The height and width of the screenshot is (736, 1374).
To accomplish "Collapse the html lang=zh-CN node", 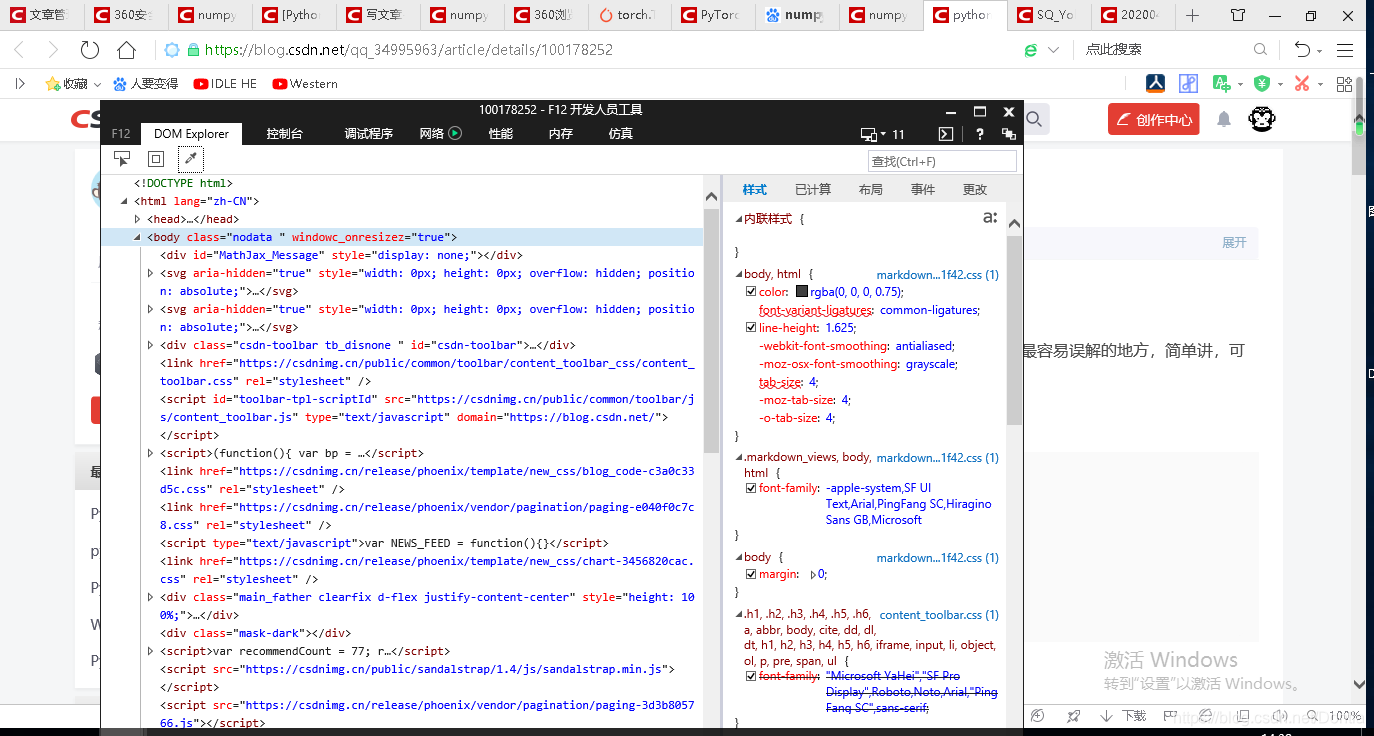I will coord(125,202).
